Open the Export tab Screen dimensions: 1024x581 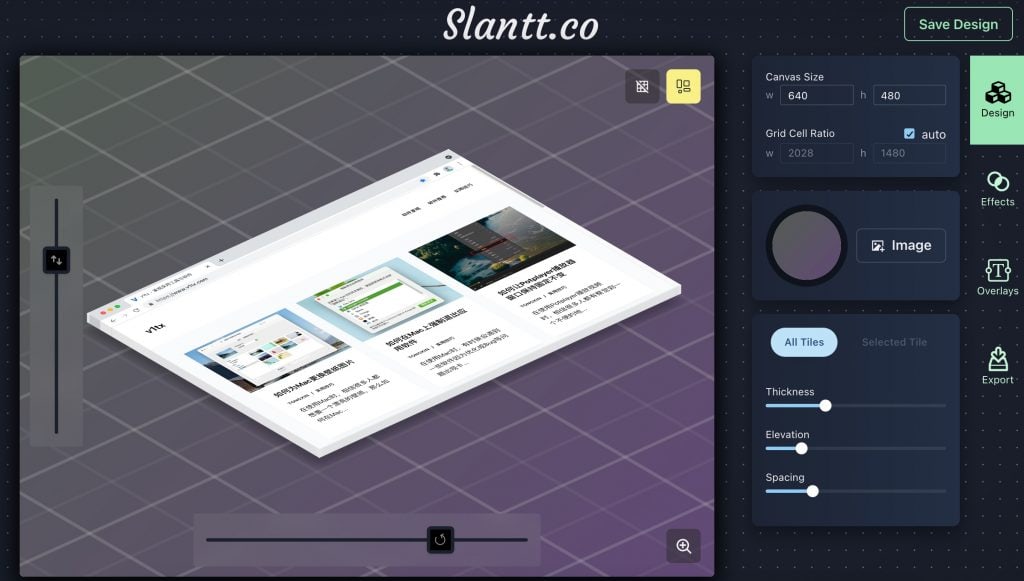997,366
